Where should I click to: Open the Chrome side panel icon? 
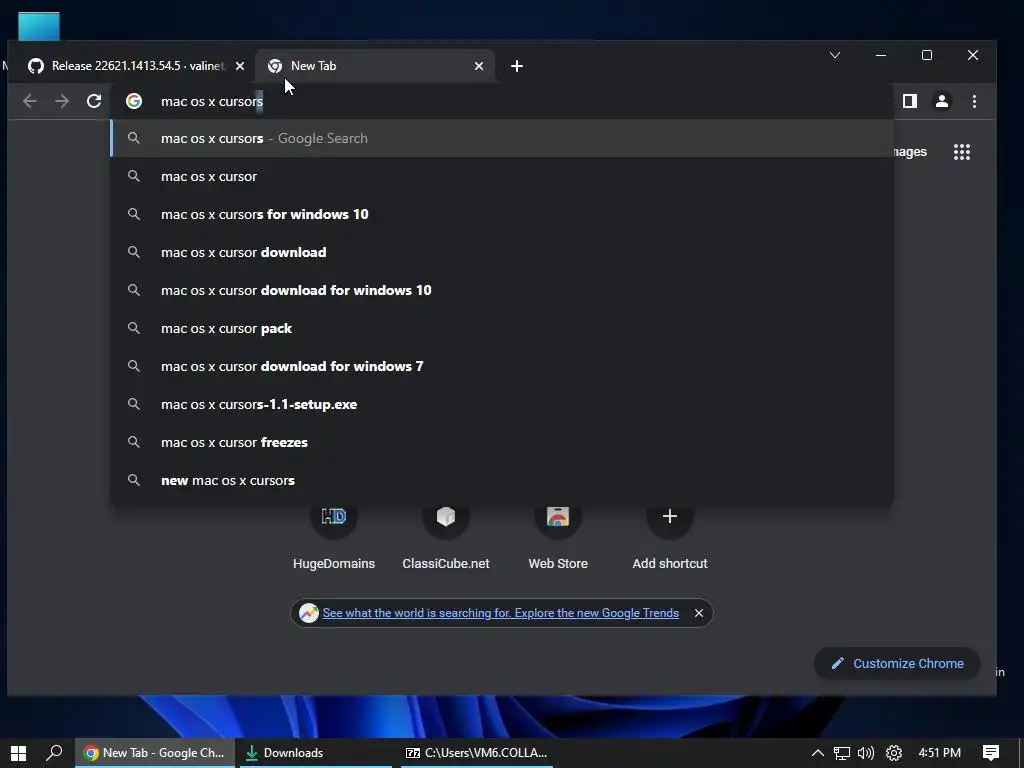910,101
